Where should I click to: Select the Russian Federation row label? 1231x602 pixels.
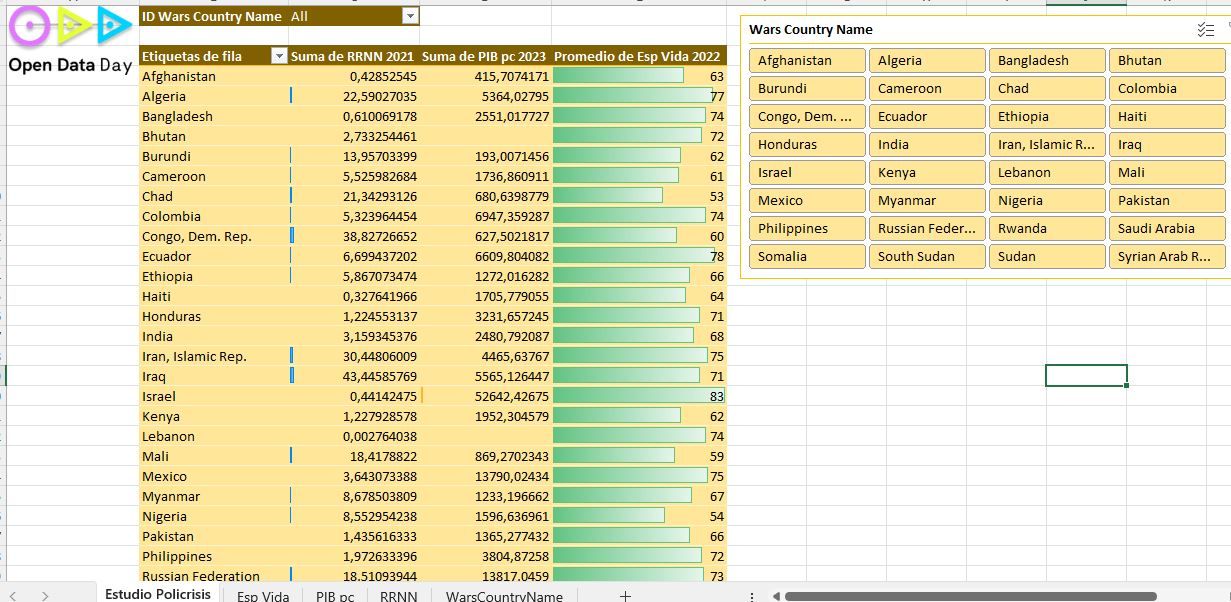point(214,576)
